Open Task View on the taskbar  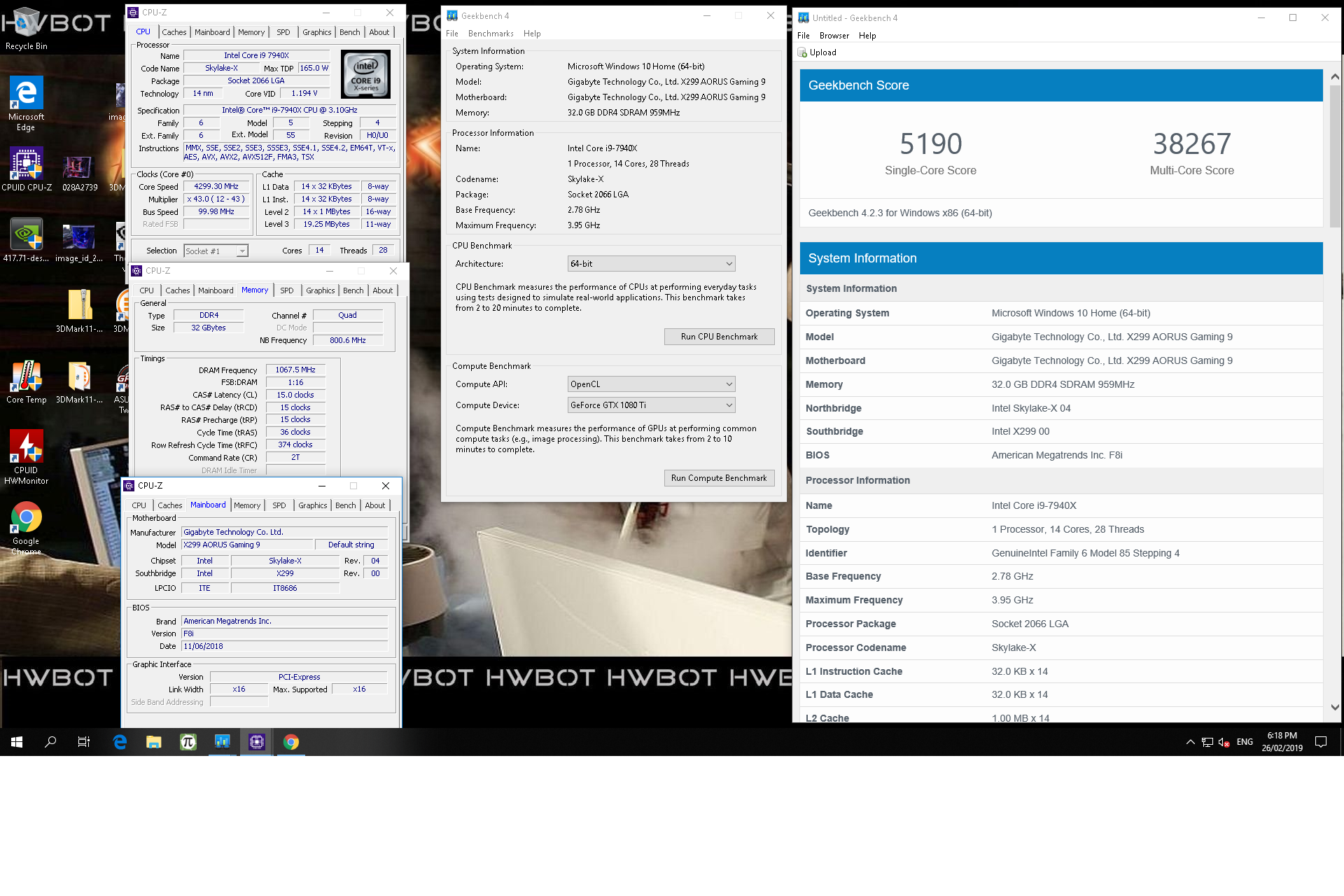(x=84, y=742)
